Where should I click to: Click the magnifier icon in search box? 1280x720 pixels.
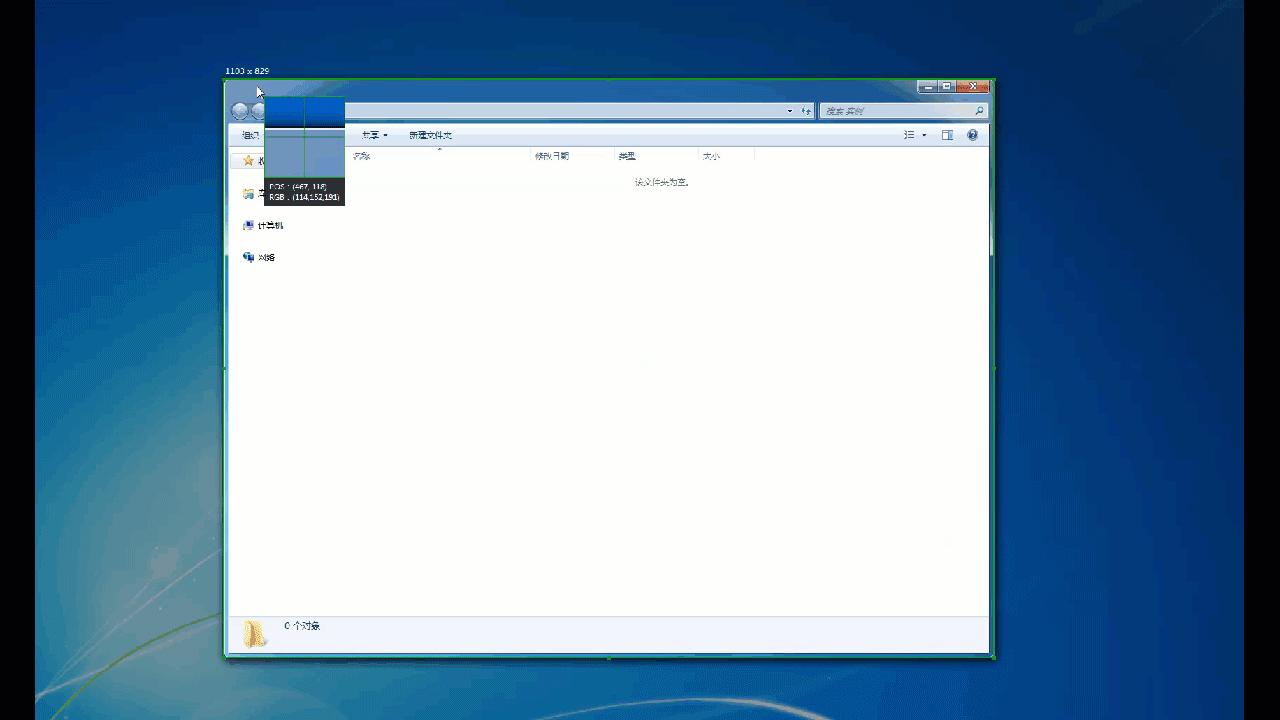pos(979,111)
